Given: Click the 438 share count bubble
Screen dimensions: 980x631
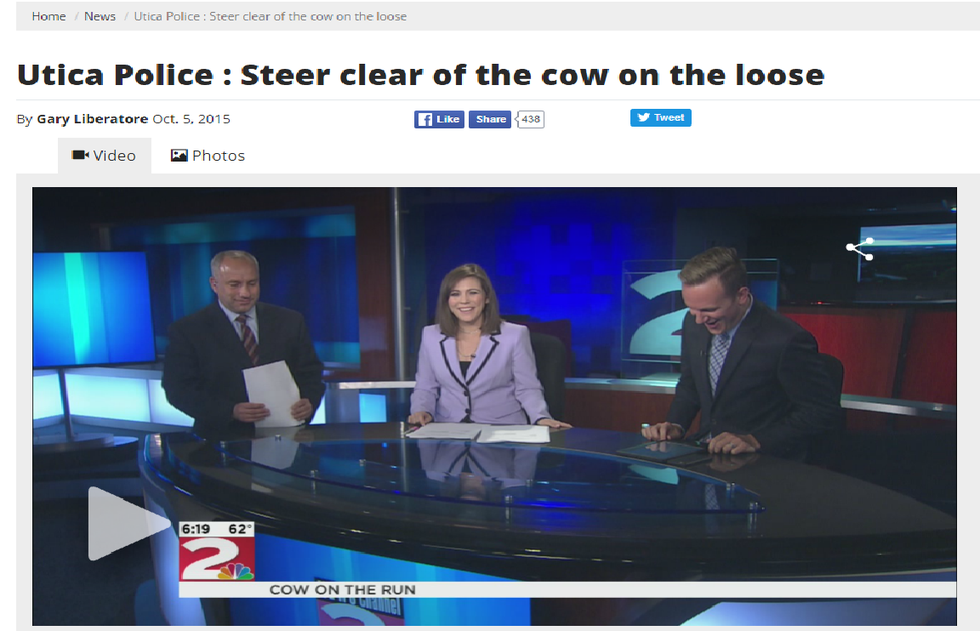Looking at the screenshot, I should tap(530, 119).
